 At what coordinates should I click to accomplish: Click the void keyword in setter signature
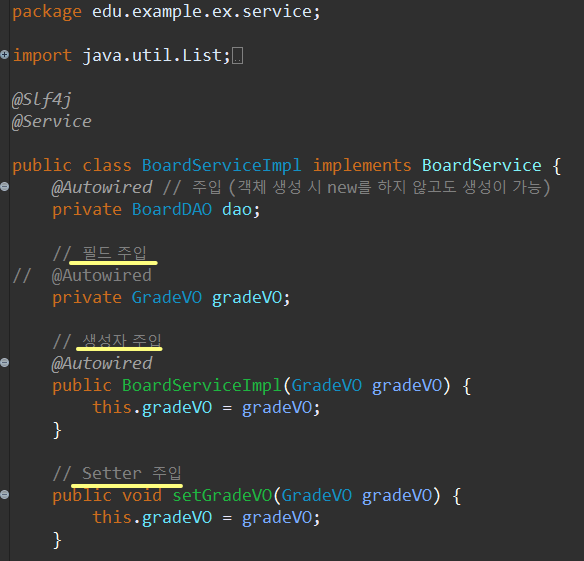coord(142,495)
